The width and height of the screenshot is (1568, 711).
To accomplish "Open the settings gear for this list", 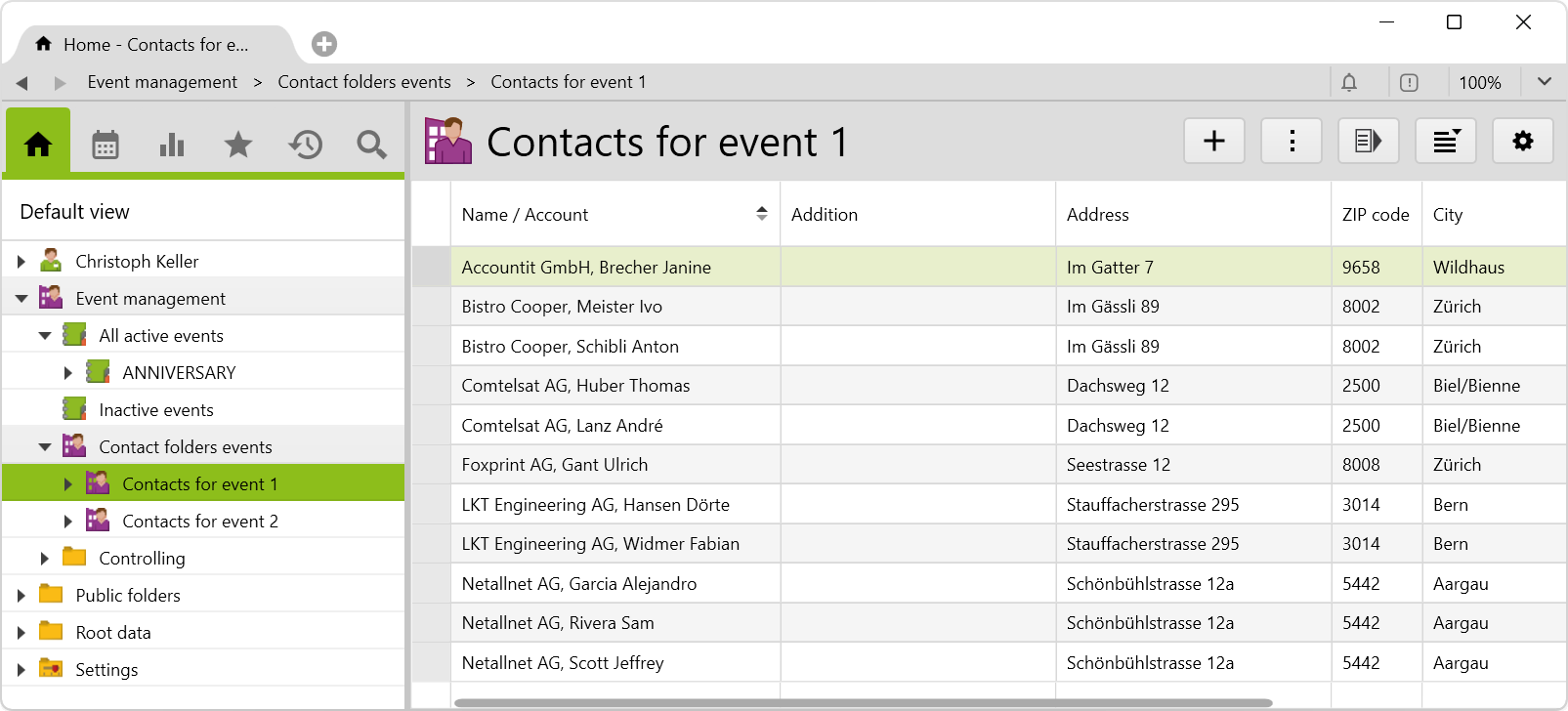I will [x=1523, y=142].
